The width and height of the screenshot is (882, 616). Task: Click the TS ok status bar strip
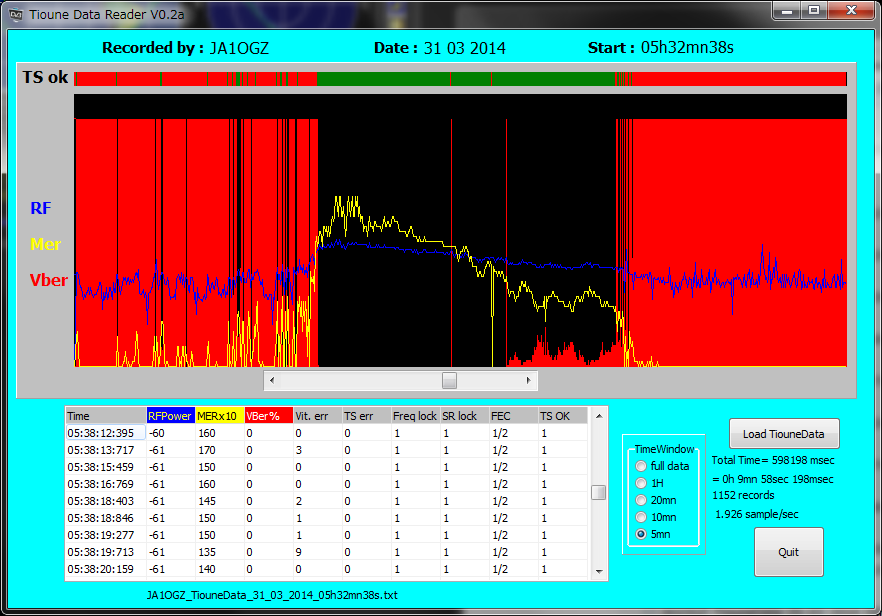tap(460, 79)
